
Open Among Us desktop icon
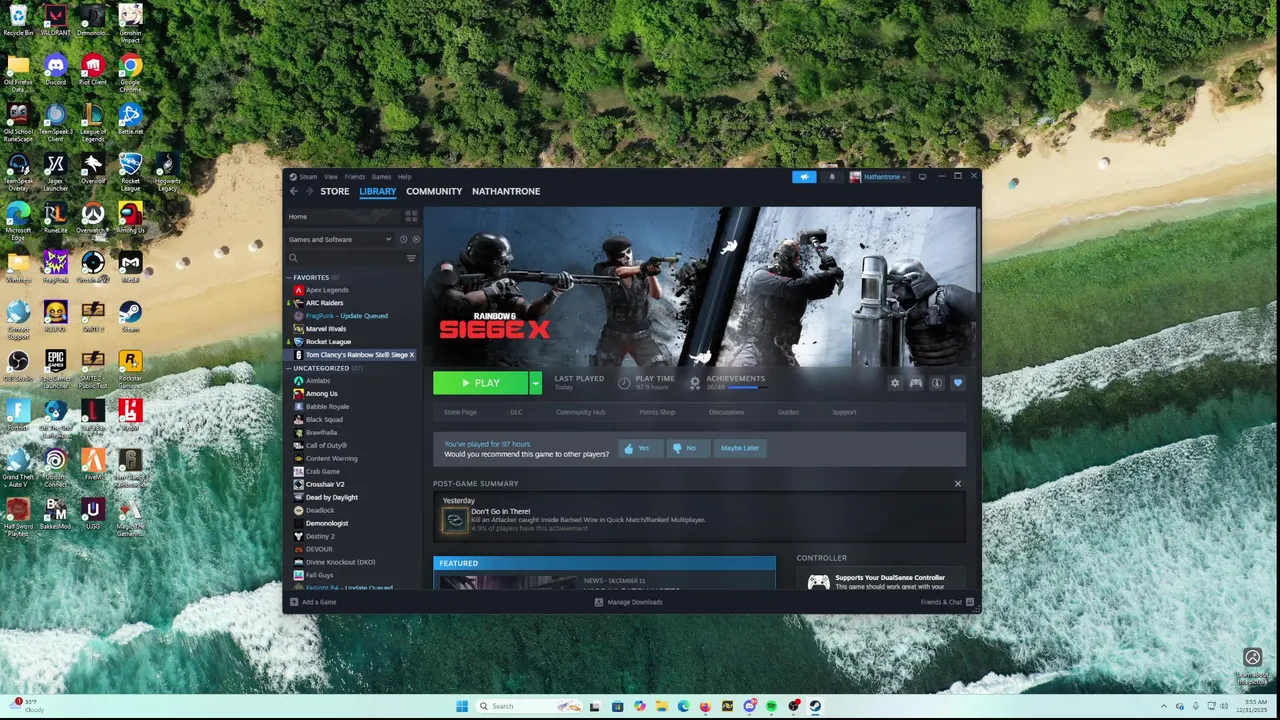(x=130, y=215)
